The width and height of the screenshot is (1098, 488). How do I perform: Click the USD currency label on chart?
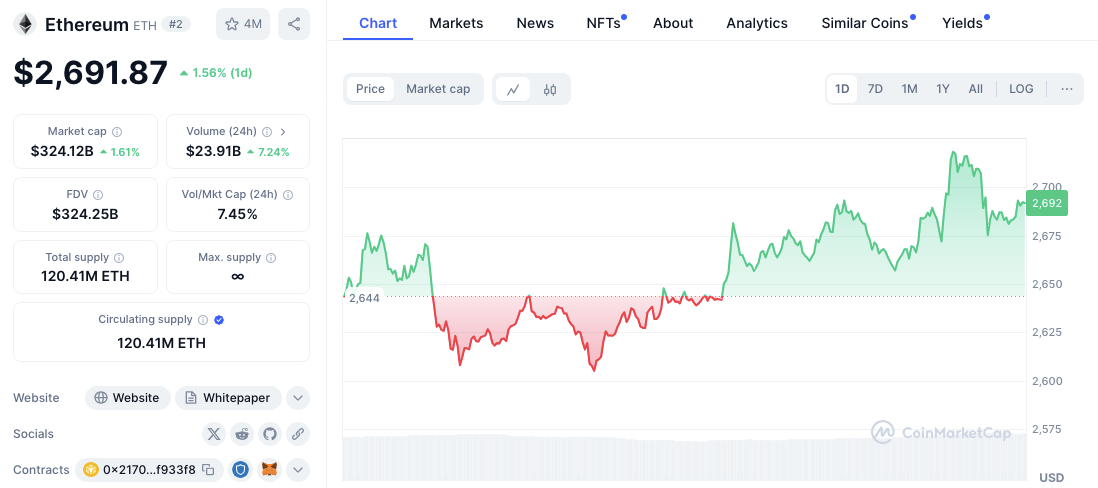coord(1052,477)
